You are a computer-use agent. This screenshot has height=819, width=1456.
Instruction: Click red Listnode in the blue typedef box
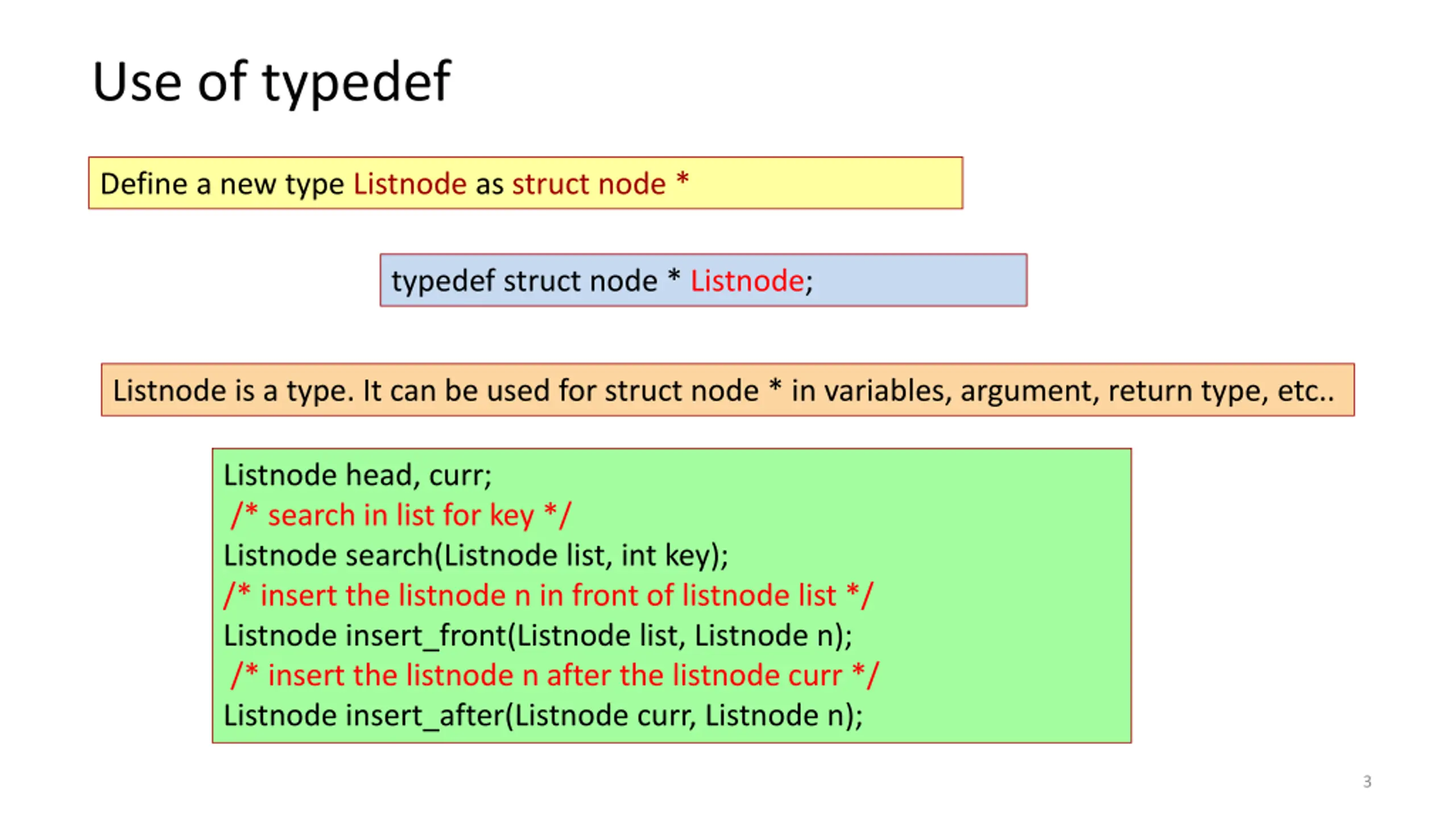coord(747,280)
